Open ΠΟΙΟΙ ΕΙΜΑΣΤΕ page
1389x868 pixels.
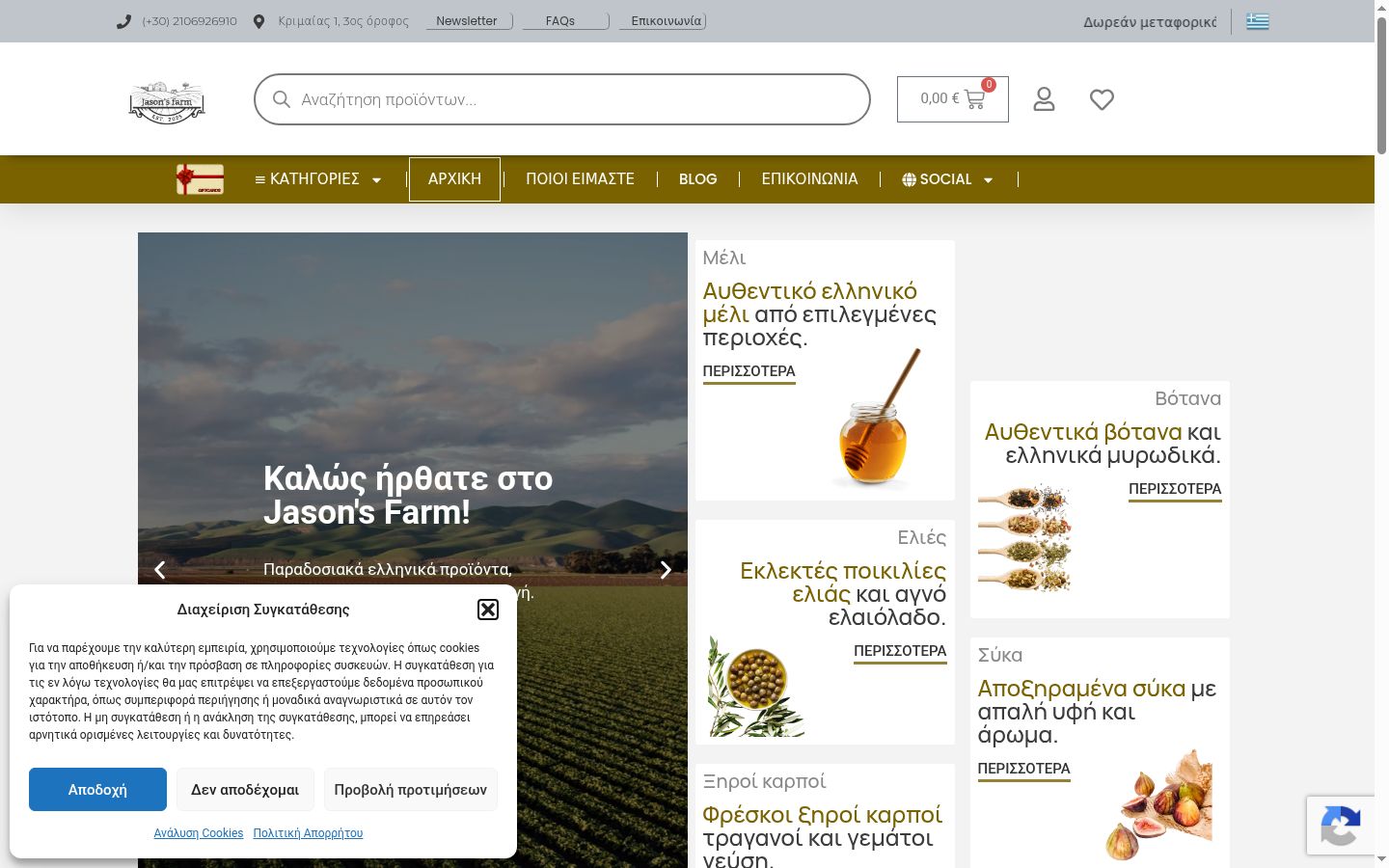click(580, 179)
